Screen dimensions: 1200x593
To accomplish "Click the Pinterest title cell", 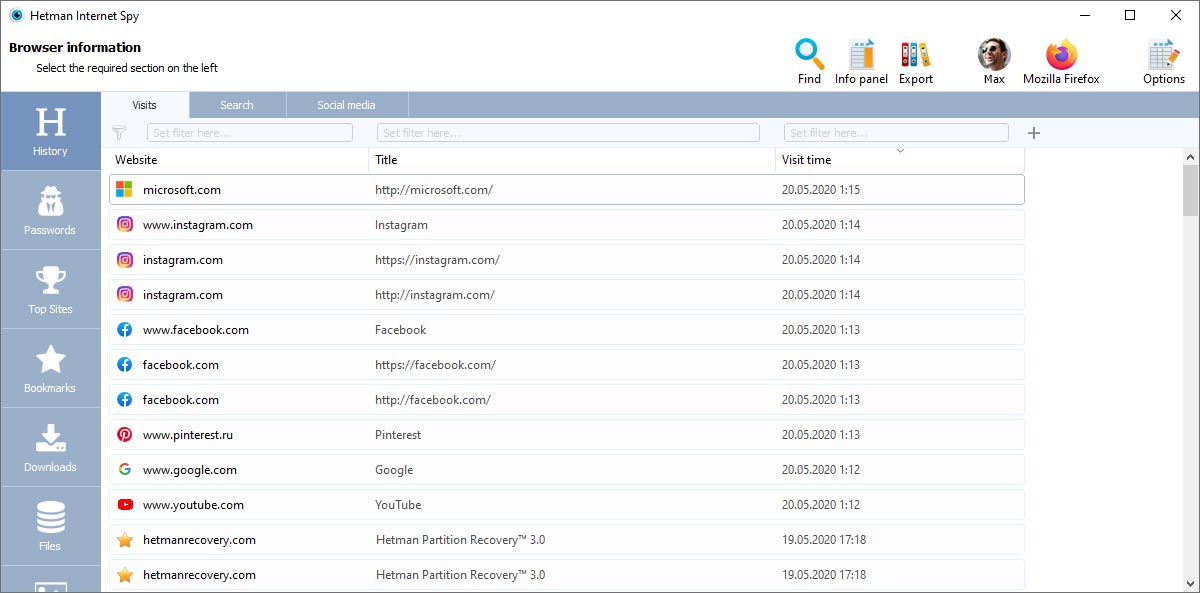I will click(x=398, y=435).
